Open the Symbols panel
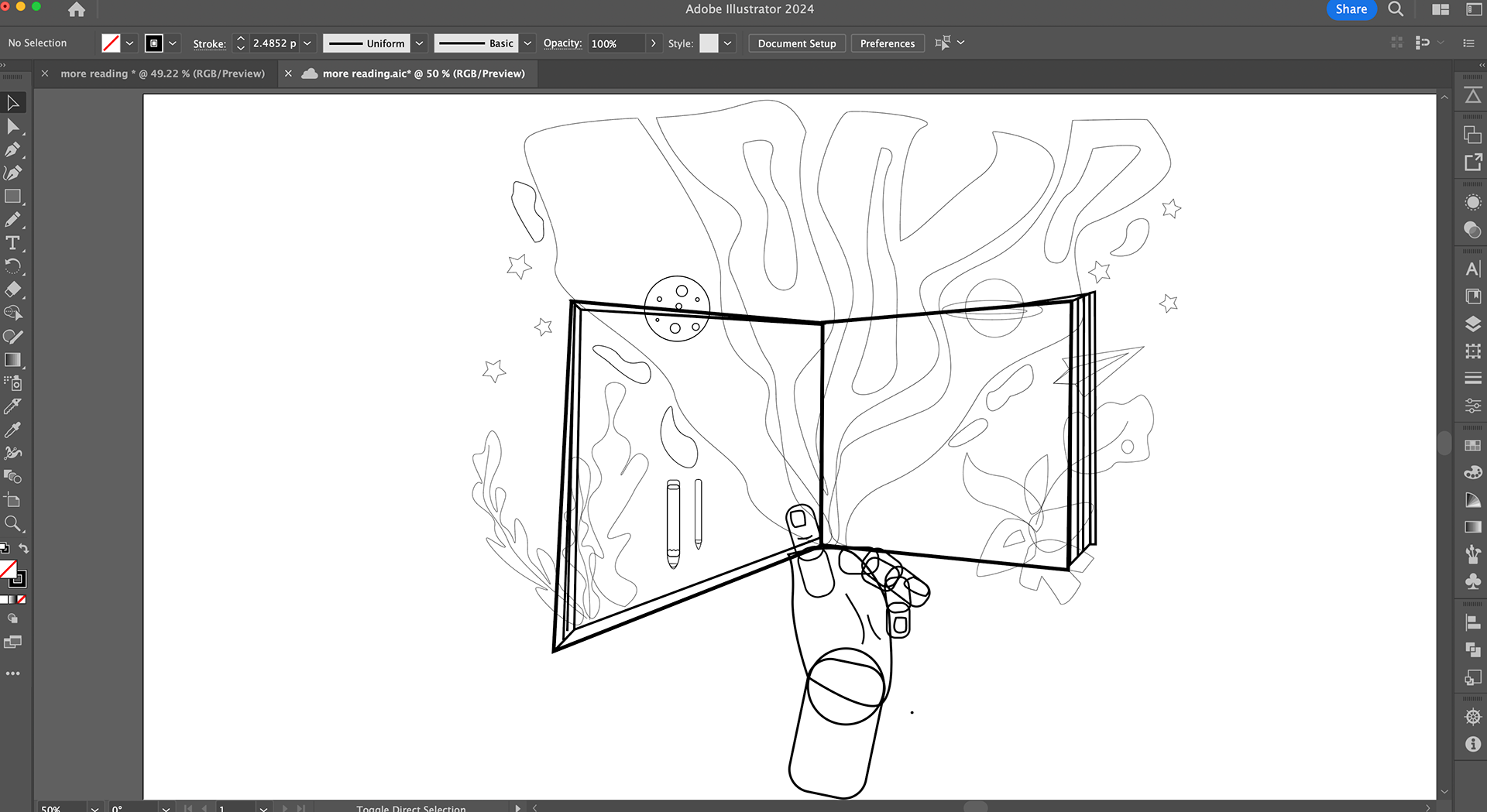 [1473, 581]
